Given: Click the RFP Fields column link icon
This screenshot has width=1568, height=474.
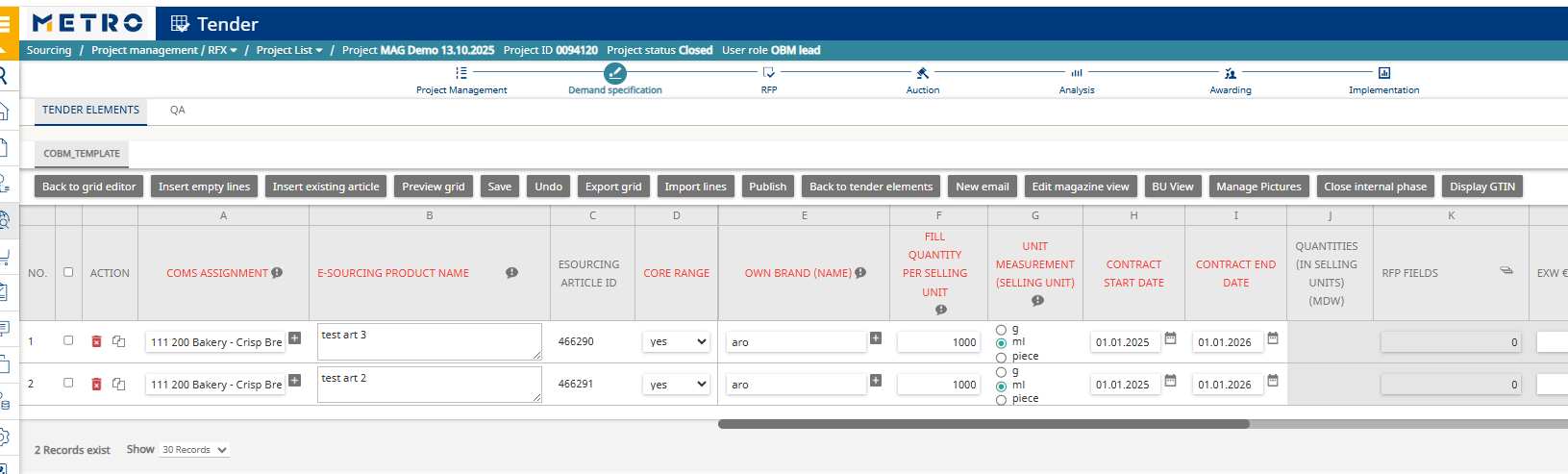Looking at the screenshot, I should 1506,271.
